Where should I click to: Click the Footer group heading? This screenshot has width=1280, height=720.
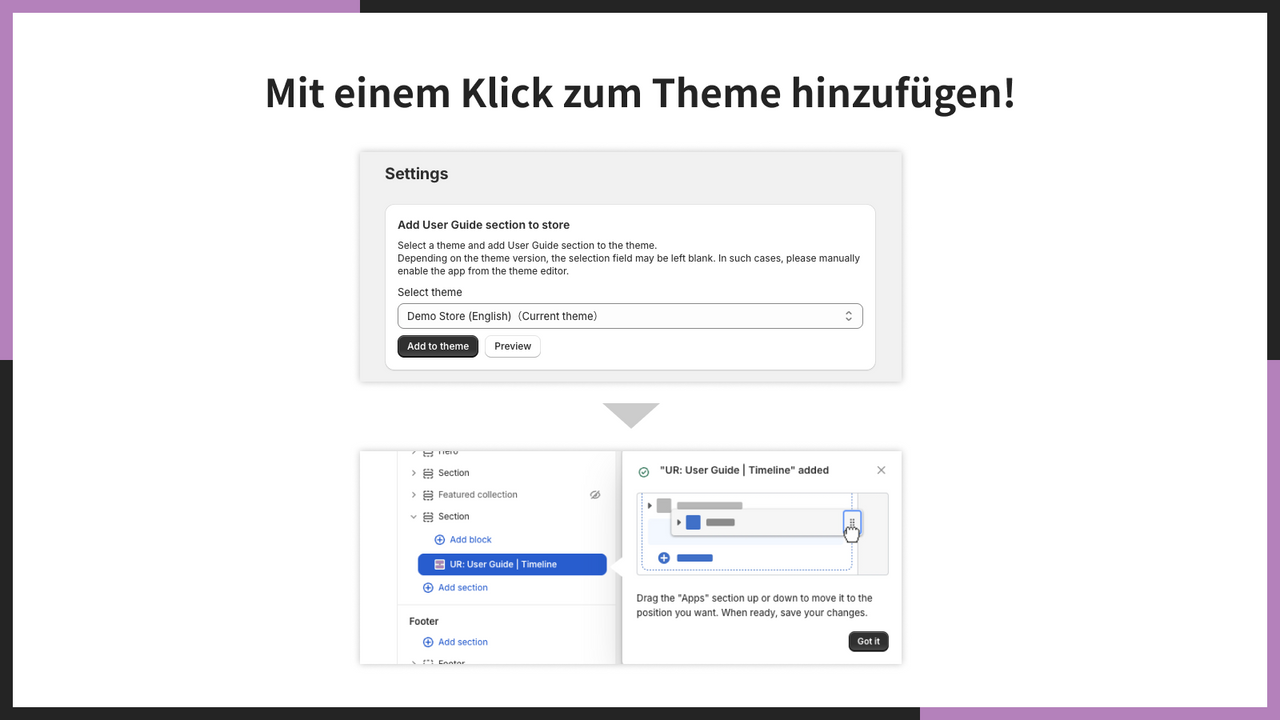coord(424,621)
